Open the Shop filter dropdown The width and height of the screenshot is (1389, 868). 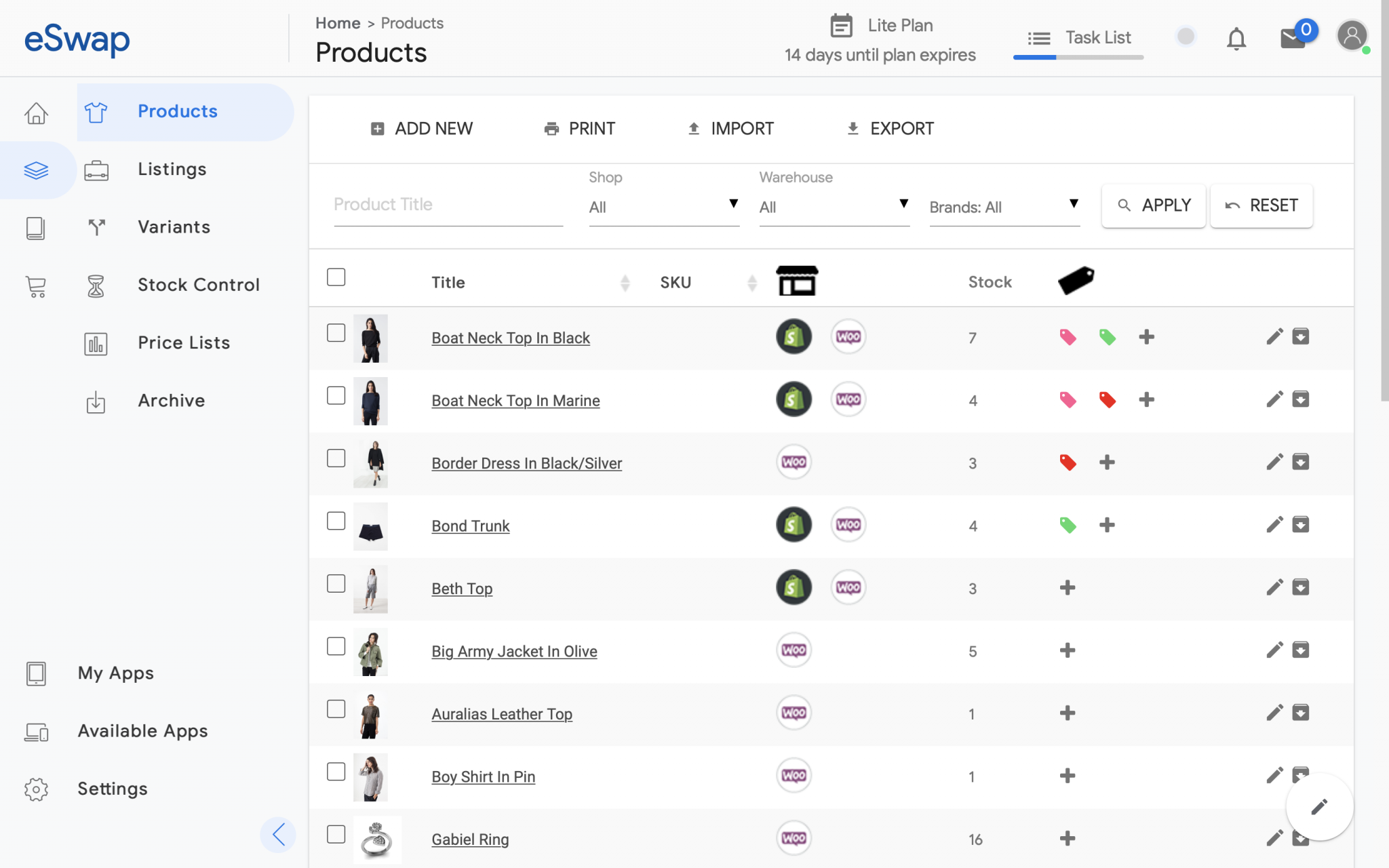click(663, 207)
